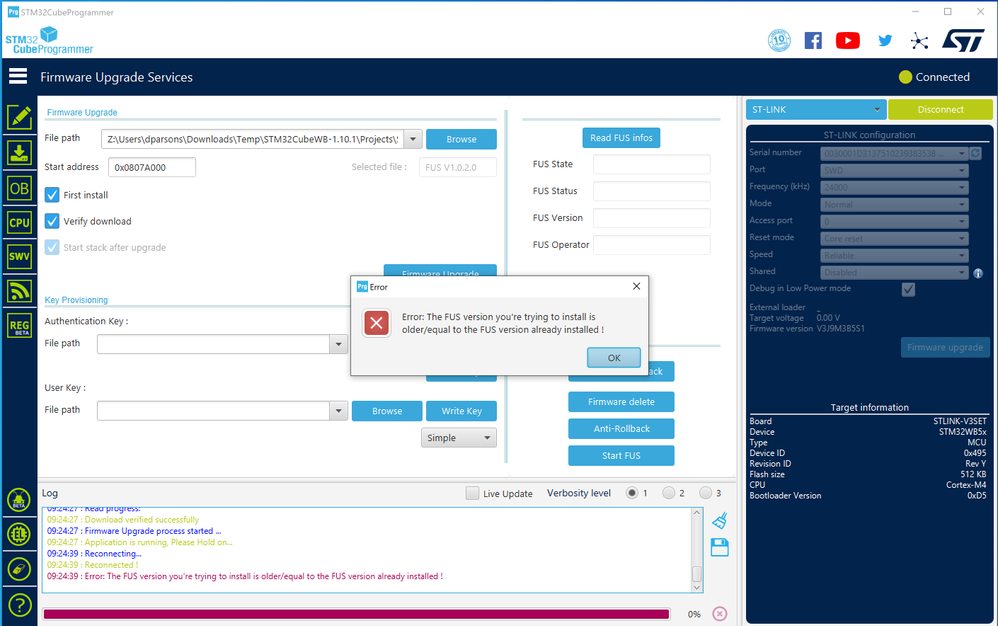
Task: Open Firmware Upgrade Services wireless icon
Action: click(19, 291)
